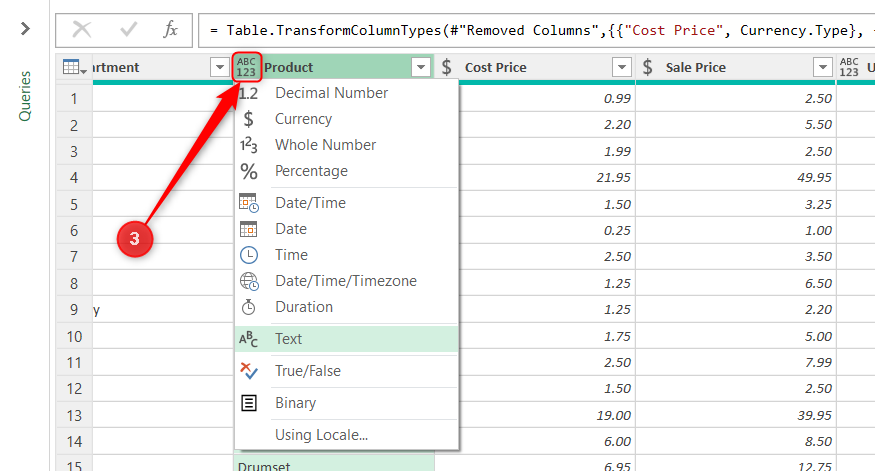This screenshot has width=875, height=471.
Task: Select row number 4
Action: point(74,178)
